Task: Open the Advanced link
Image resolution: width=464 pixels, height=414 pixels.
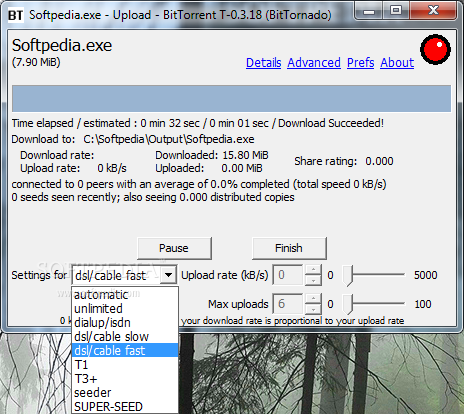Action: click(x=314, y=63)
